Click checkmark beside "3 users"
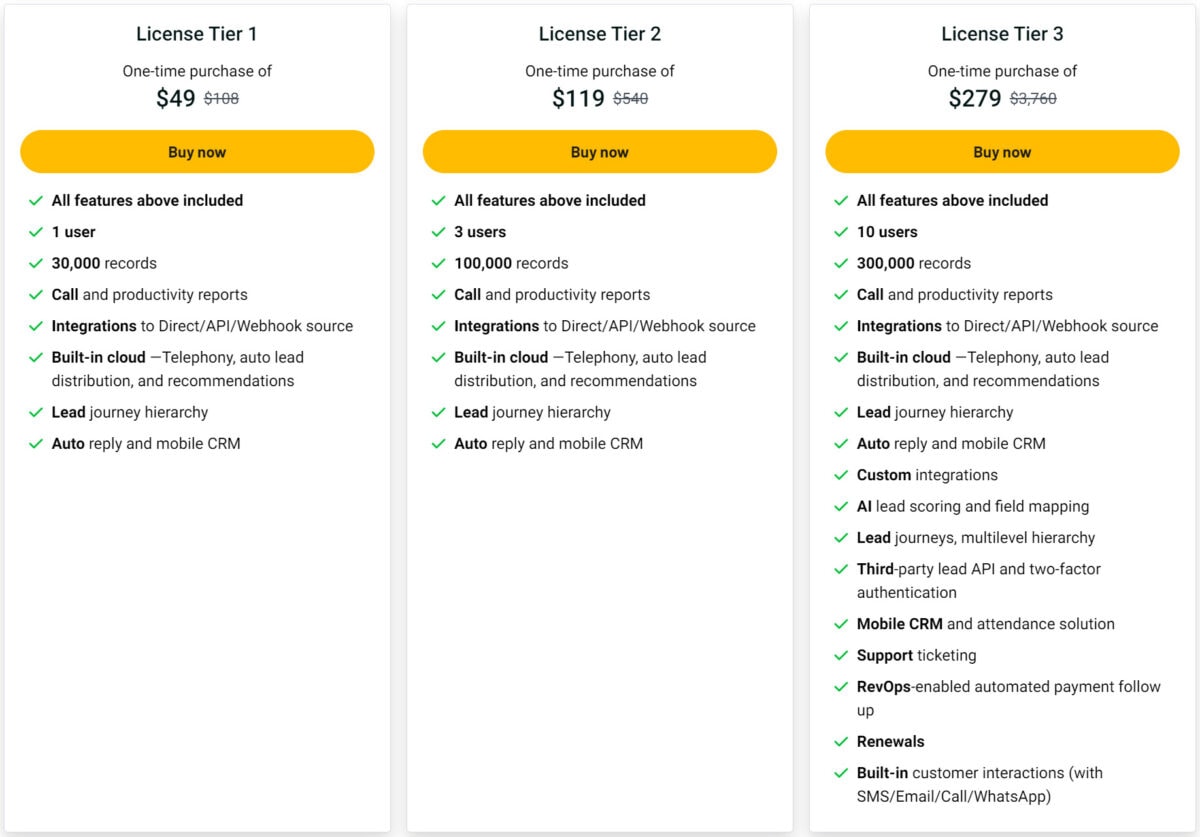 pos(438,232)
